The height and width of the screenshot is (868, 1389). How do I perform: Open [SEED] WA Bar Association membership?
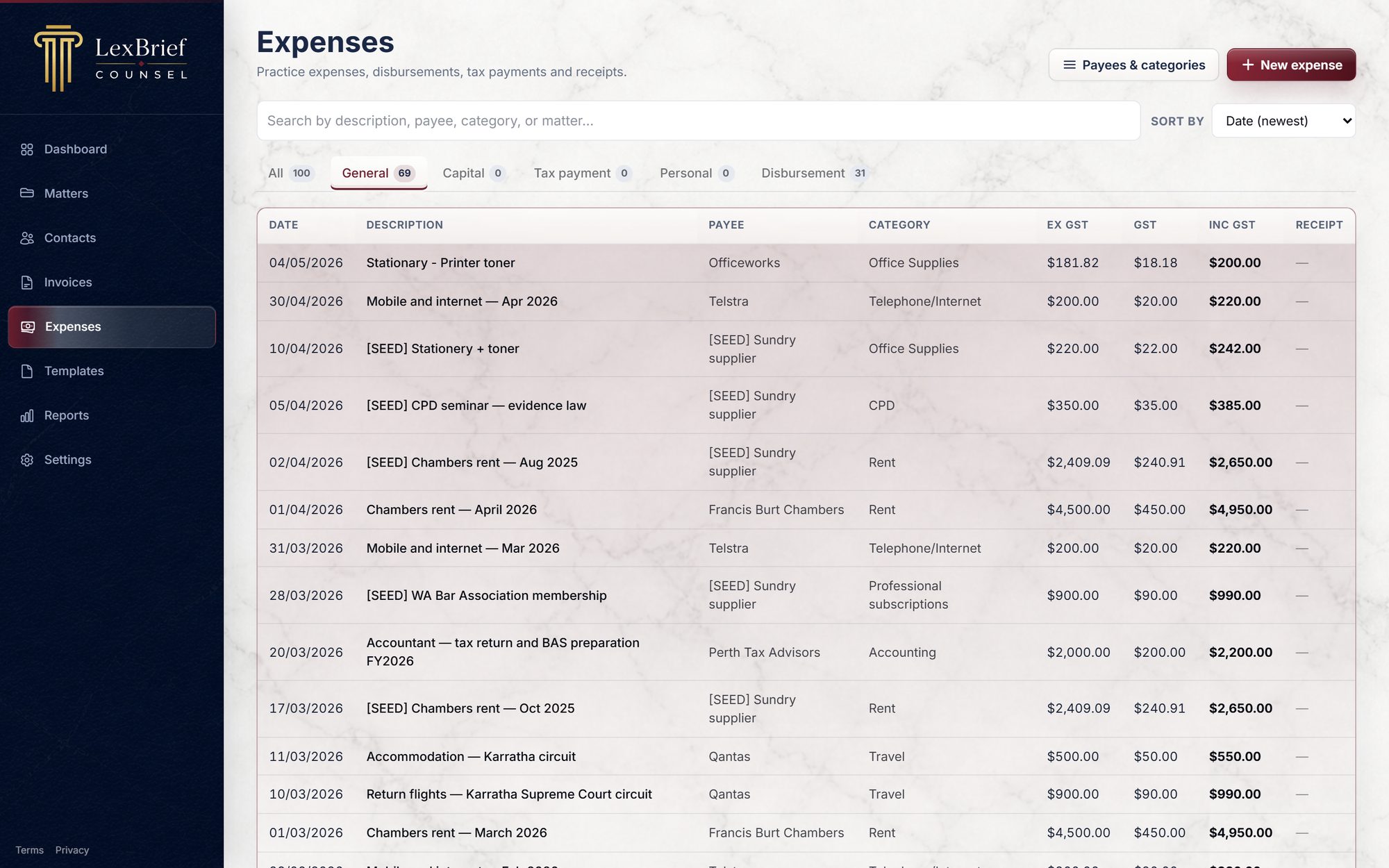coord(806,595)
